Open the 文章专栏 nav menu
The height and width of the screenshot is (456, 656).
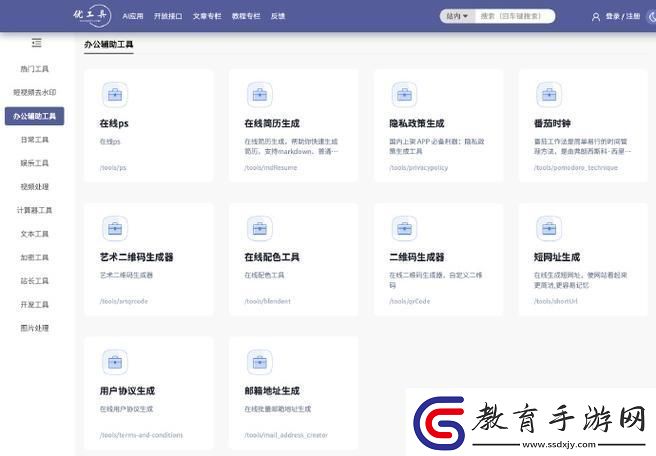click(207, 16)
